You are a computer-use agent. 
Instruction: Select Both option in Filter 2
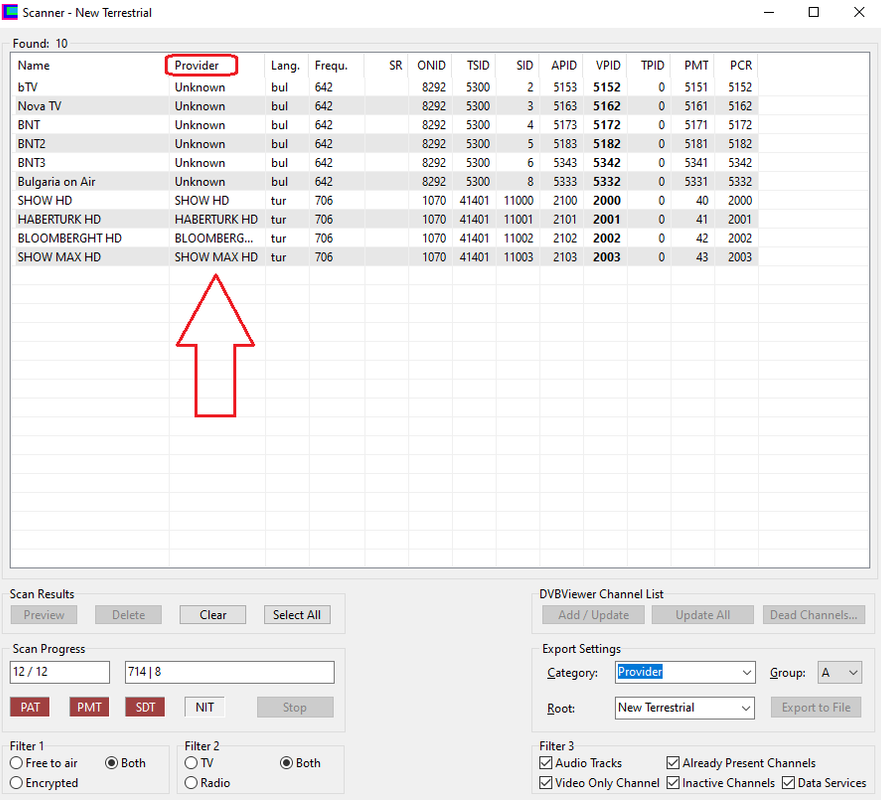click(x=300, y=763)
